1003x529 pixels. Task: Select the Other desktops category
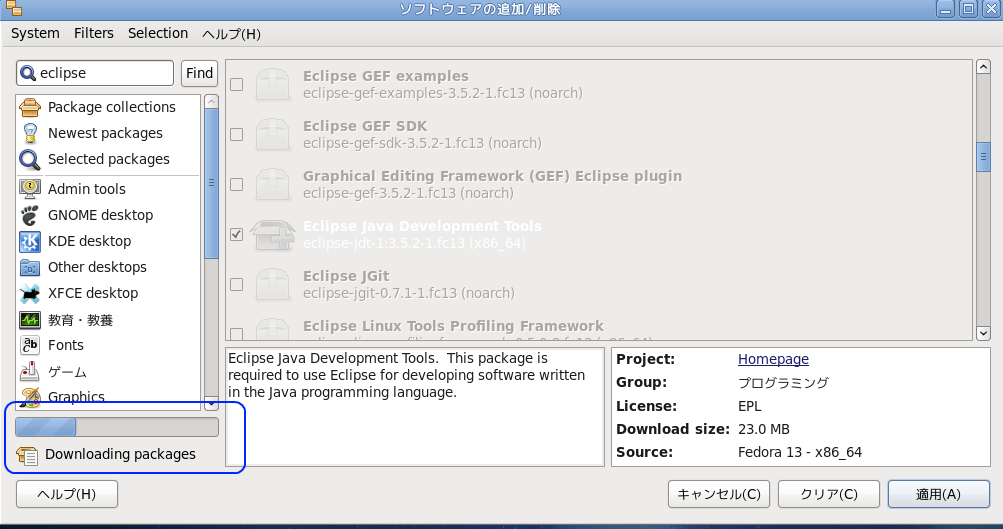click(97, 267)
